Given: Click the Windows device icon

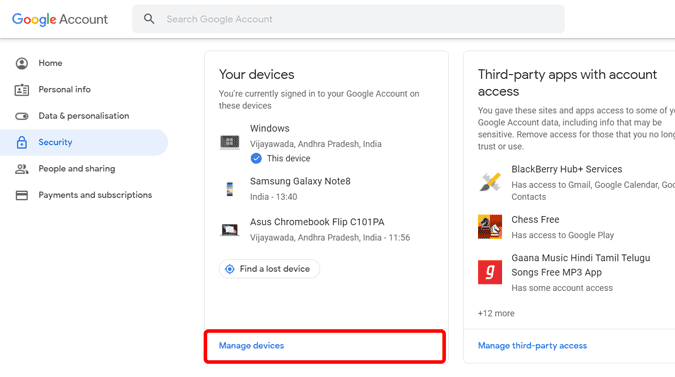Looking at the screenshot, I should 229,142.
